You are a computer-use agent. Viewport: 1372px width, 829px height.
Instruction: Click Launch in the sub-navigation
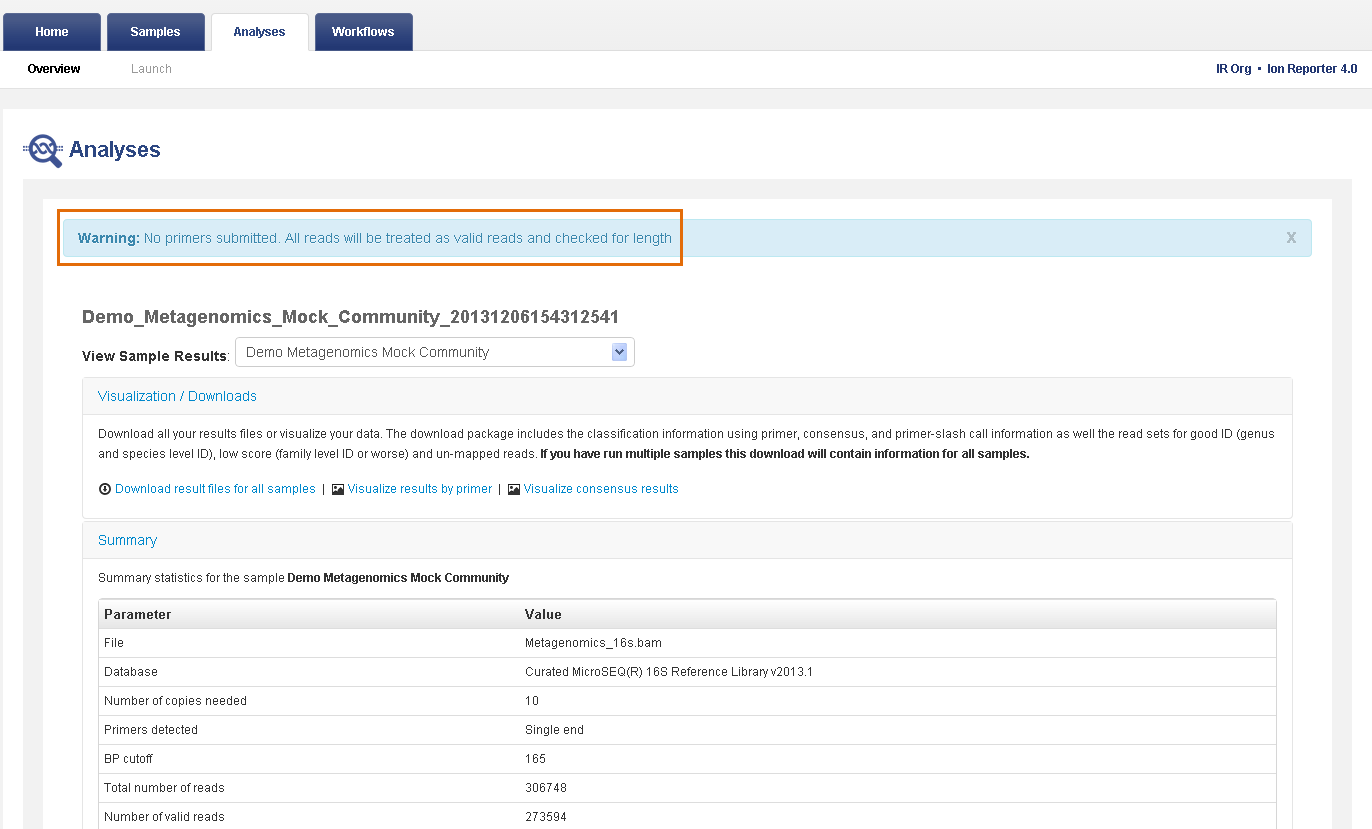(151, 69)
